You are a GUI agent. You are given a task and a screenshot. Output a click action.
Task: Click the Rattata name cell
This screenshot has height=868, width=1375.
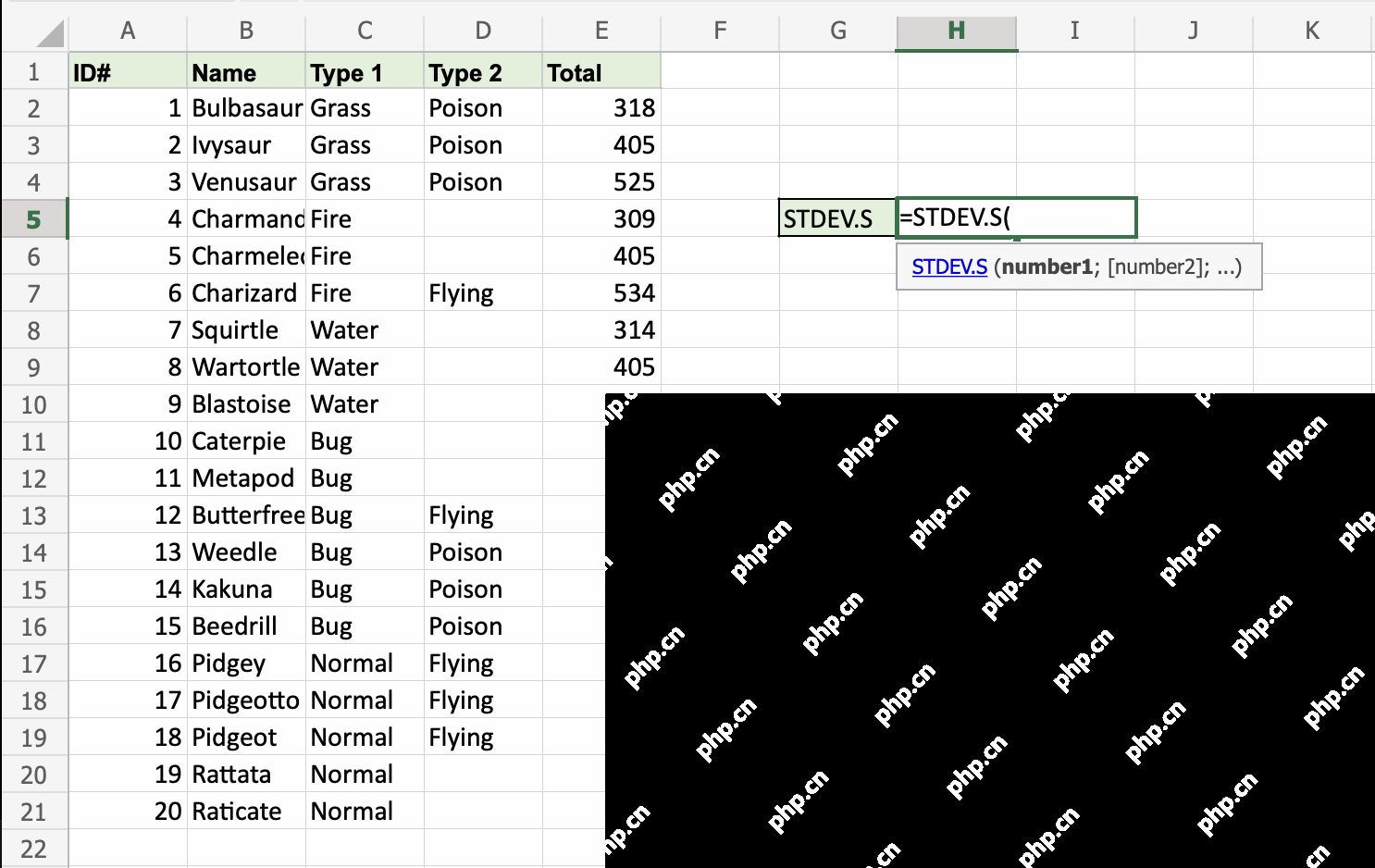click(246, 775)
